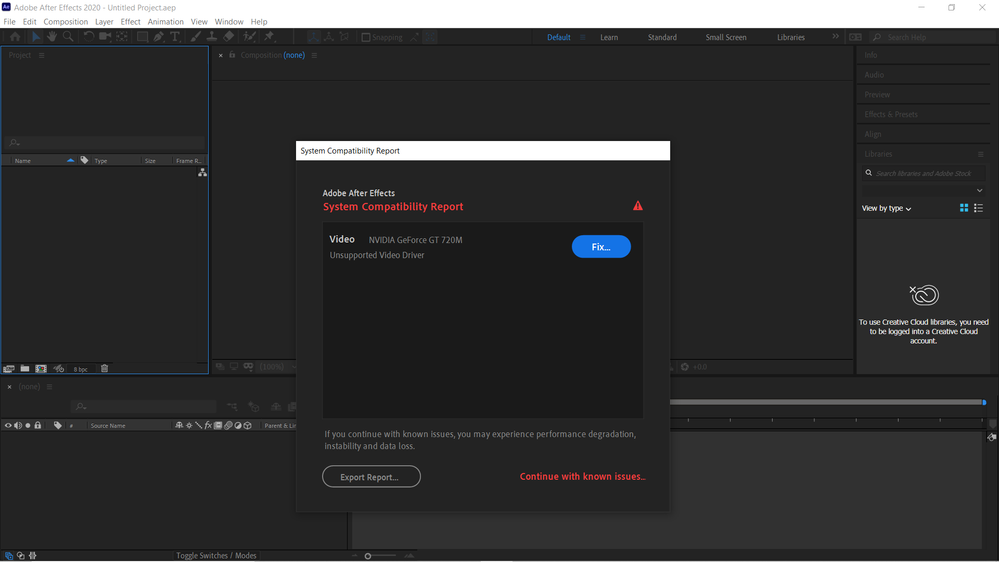This screenshot has height=562, width=999.
Task: Open the Composition panel menu
Action: pyautogui.click(x=314, y=55)
